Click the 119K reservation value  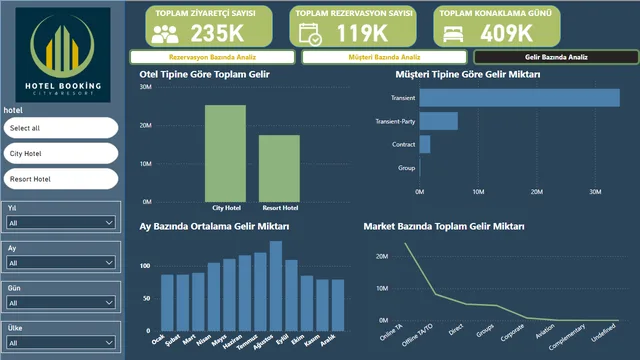362,33
